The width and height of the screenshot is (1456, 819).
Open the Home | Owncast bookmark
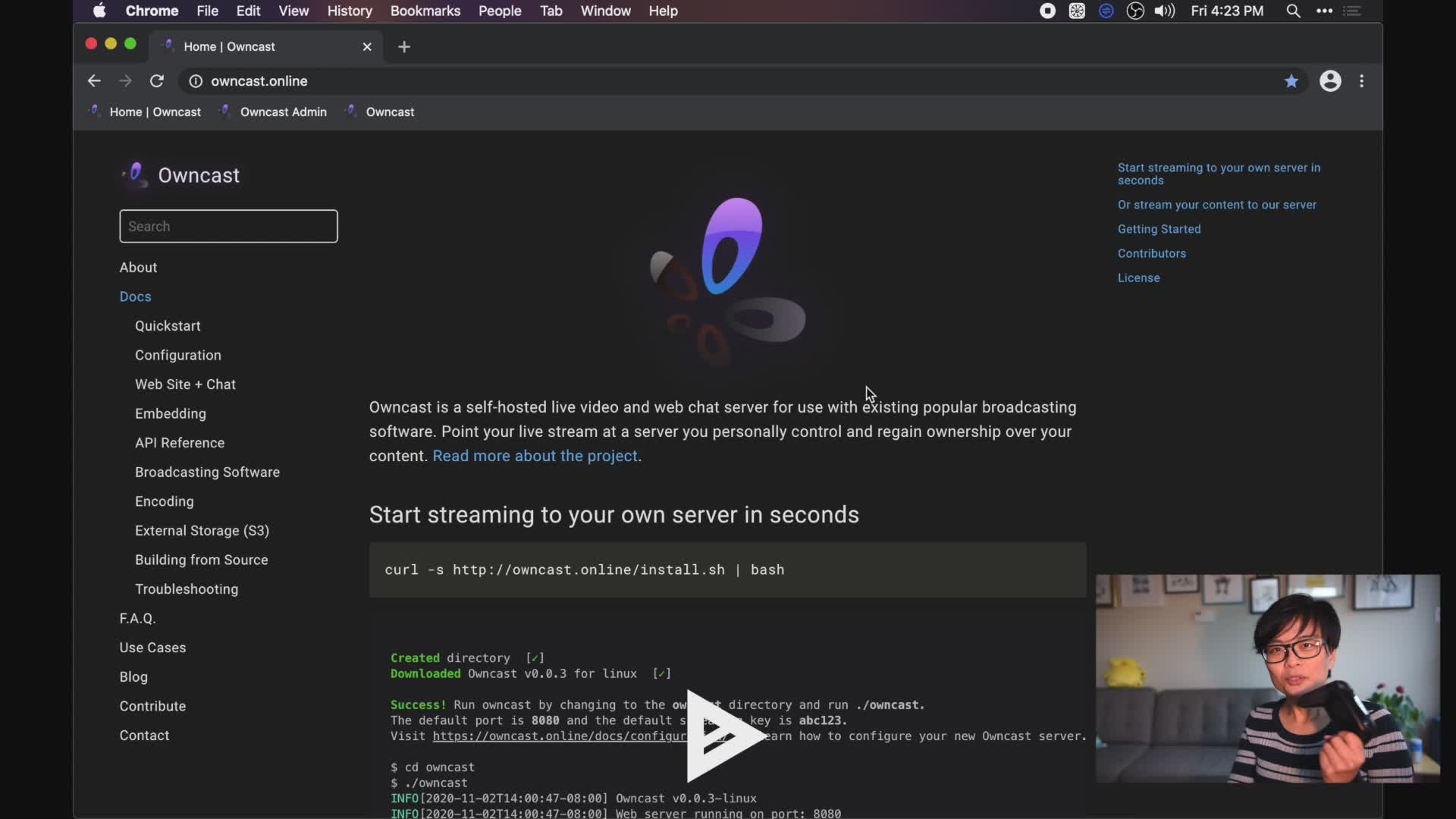point(146,111)
